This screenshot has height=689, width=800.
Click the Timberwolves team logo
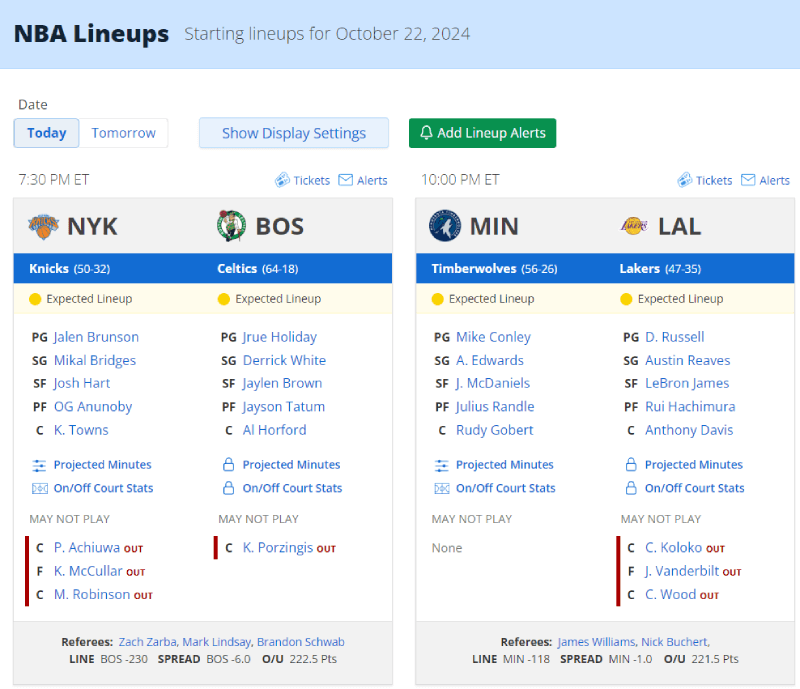click(x=445, y=226)
